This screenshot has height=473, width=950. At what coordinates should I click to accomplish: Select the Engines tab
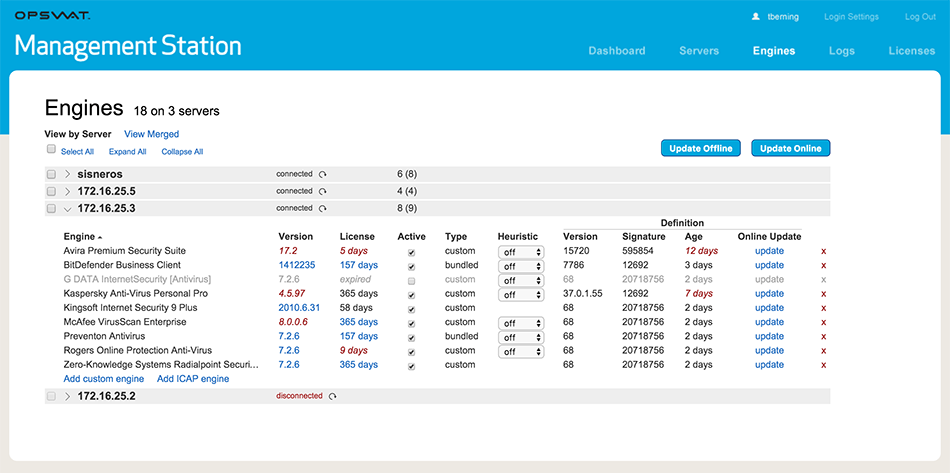774,51
